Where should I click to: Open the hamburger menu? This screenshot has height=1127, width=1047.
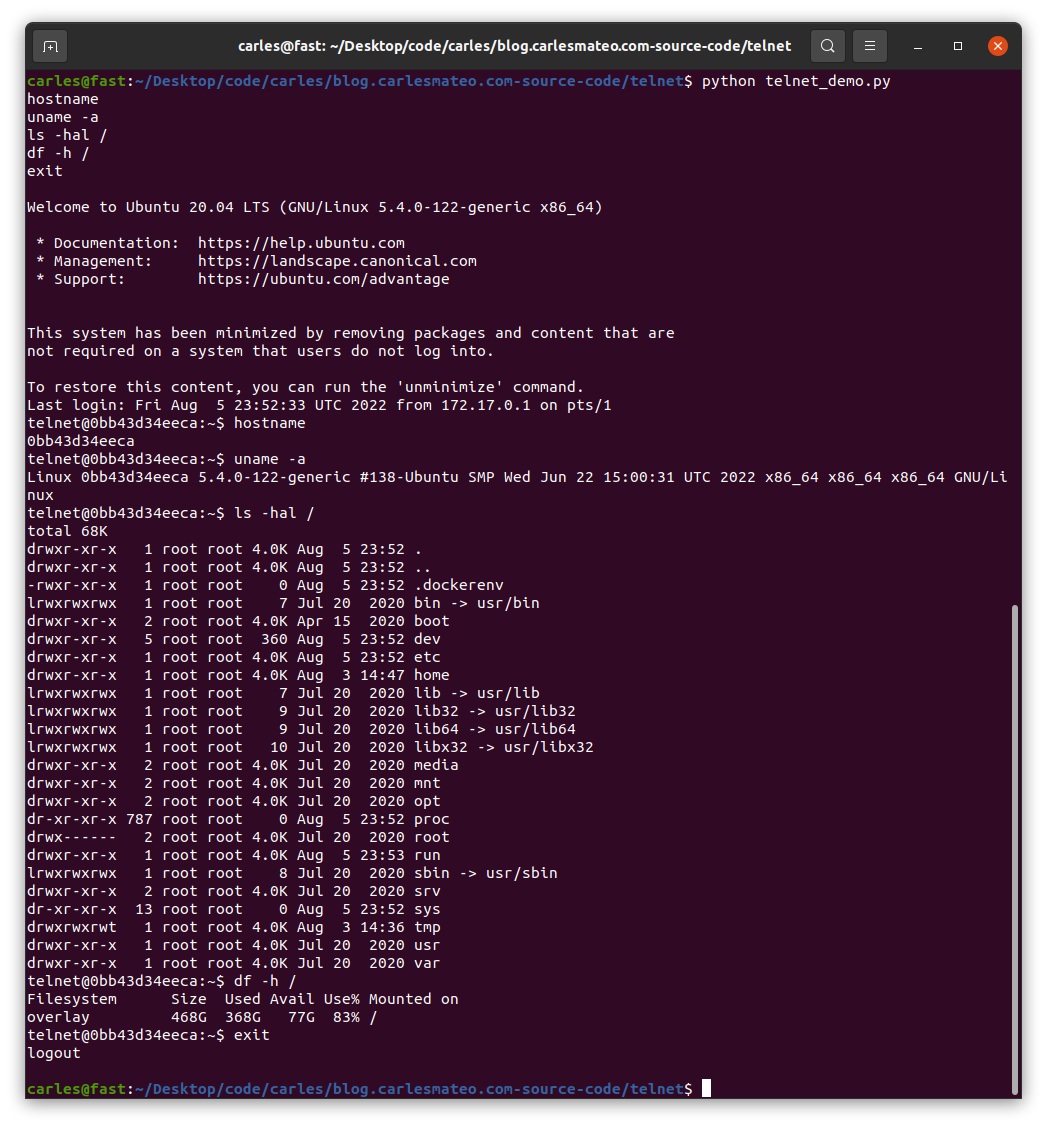pos(870,47)
